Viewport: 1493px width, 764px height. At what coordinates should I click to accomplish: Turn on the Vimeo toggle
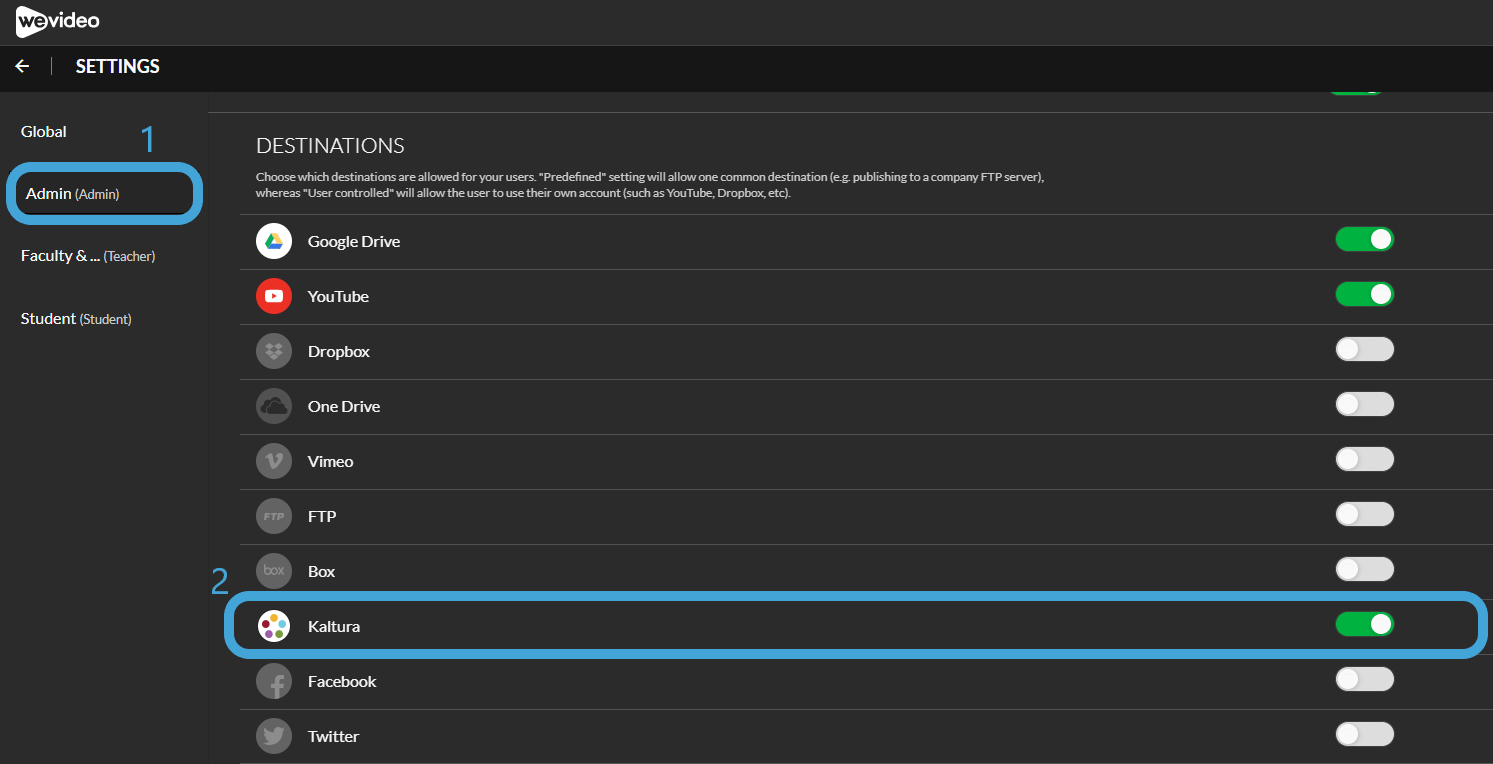point(1364,459)
